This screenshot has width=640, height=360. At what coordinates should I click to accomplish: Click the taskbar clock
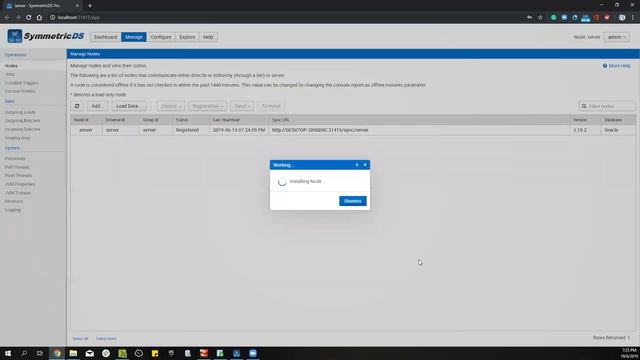click(629, 353)
